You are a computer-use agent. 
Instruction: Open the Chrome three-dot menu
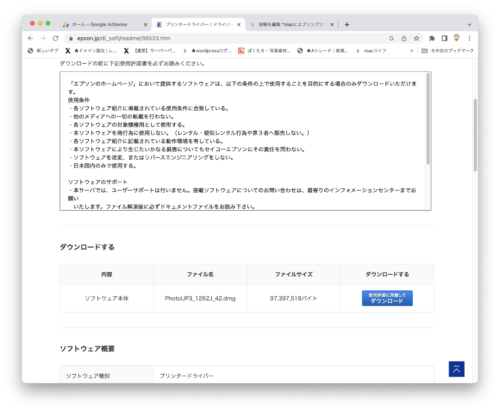pos(469,38)
